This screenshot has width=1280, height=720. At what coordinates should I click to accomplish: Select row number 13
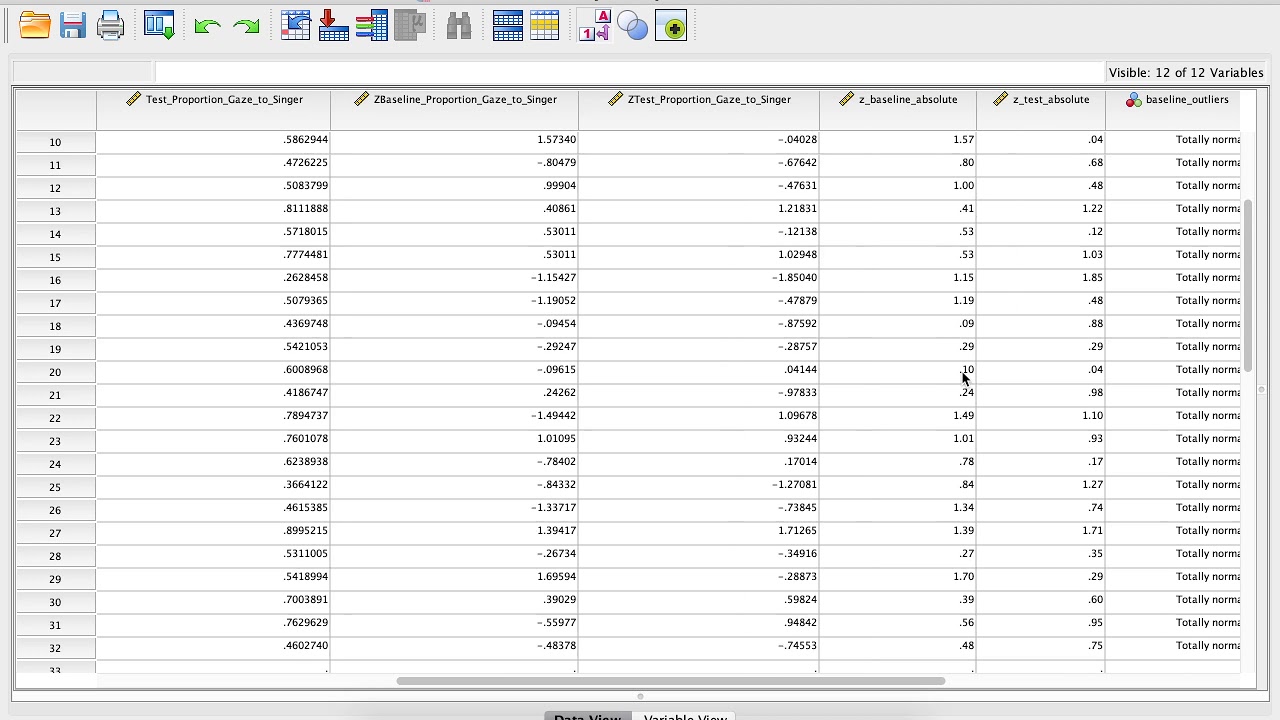(55, 211)
